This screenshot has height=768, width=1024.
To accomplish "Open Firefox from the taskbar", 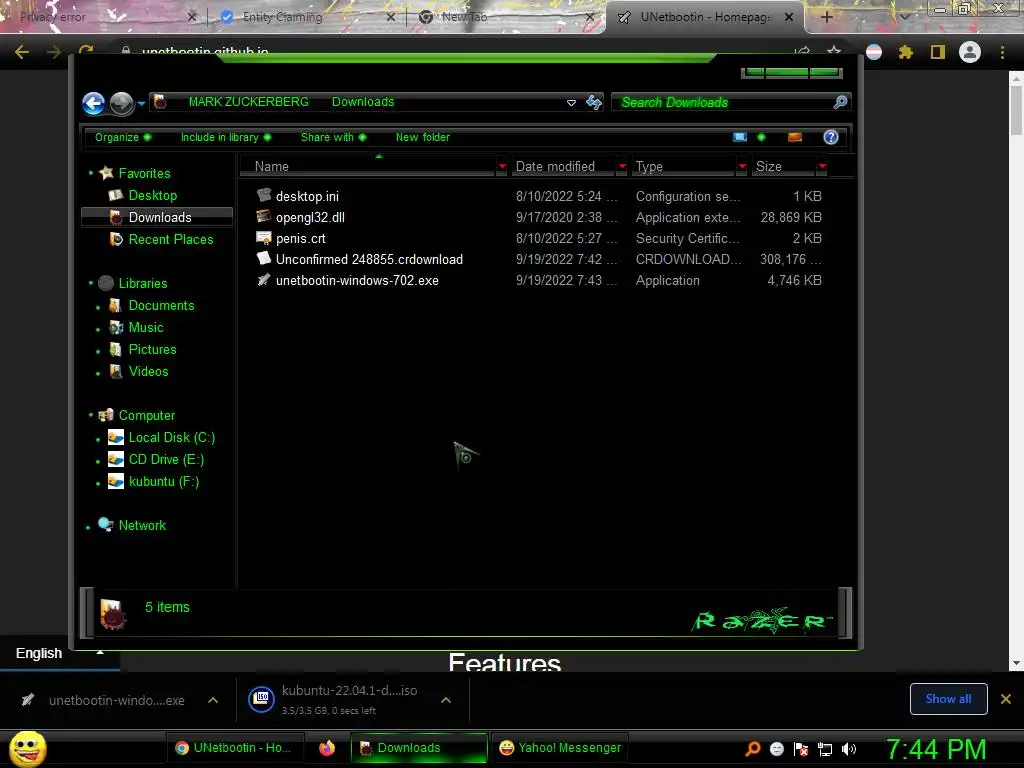I will coord(327,748).
